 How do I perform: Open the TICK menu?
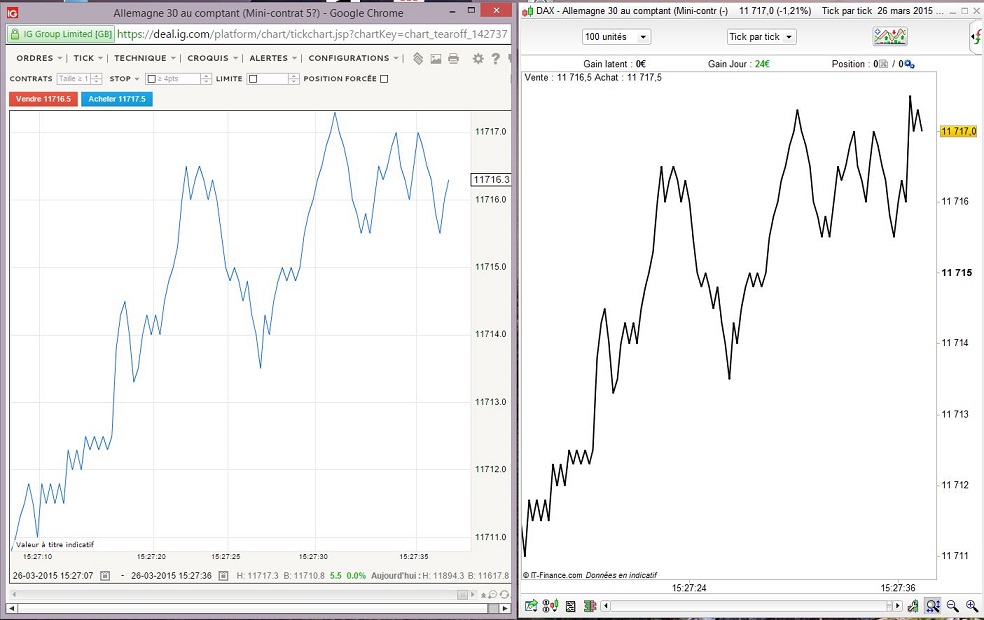(87, 58)
